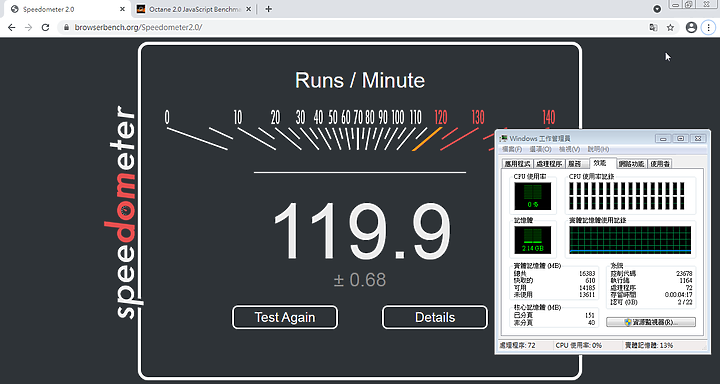This screenshot has width=720, height=384.
Task: Open Task Manager 檔案(F) menu
Action: 512,149
